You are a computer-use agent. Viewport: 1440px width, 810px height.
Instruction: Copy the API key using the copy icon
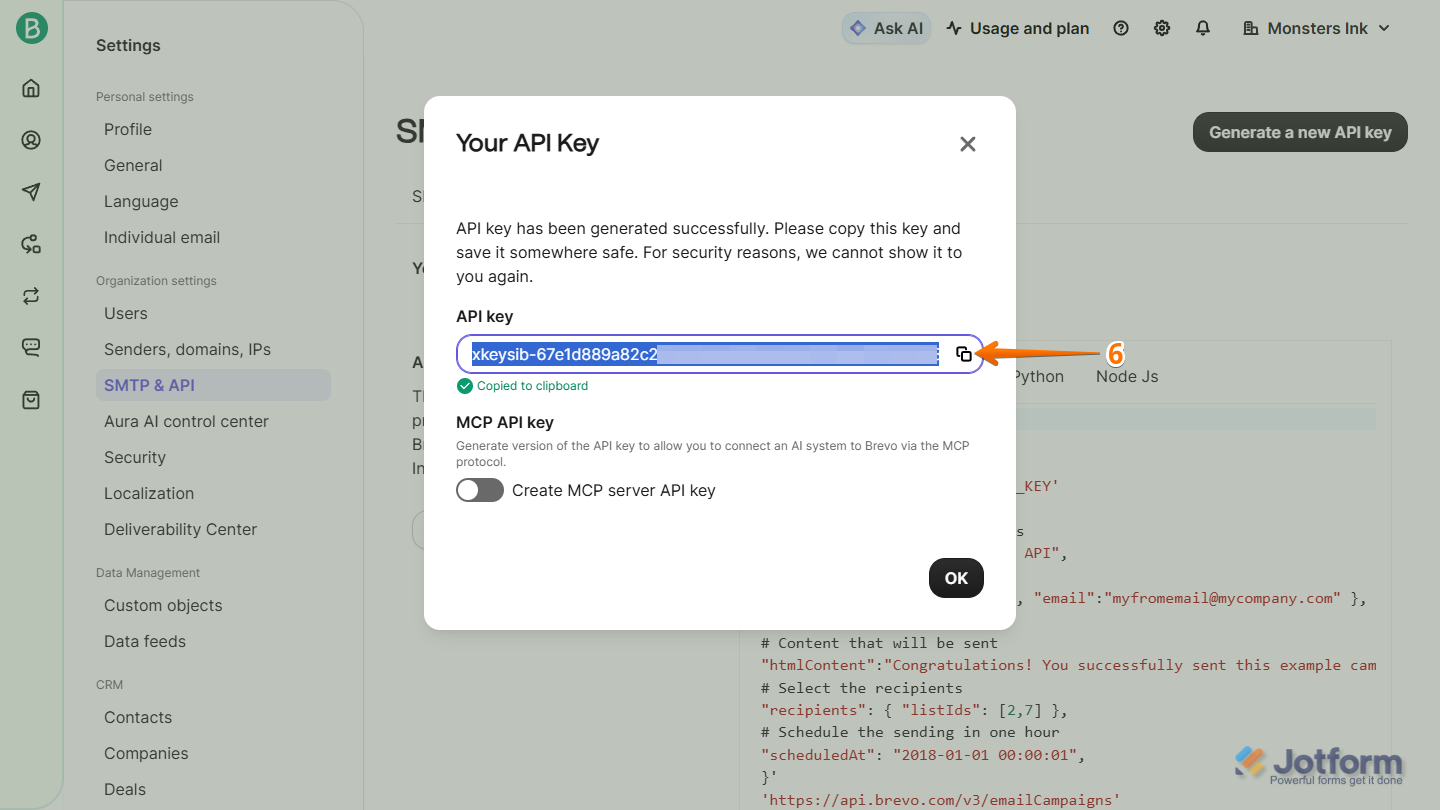(x=963, y=353)
